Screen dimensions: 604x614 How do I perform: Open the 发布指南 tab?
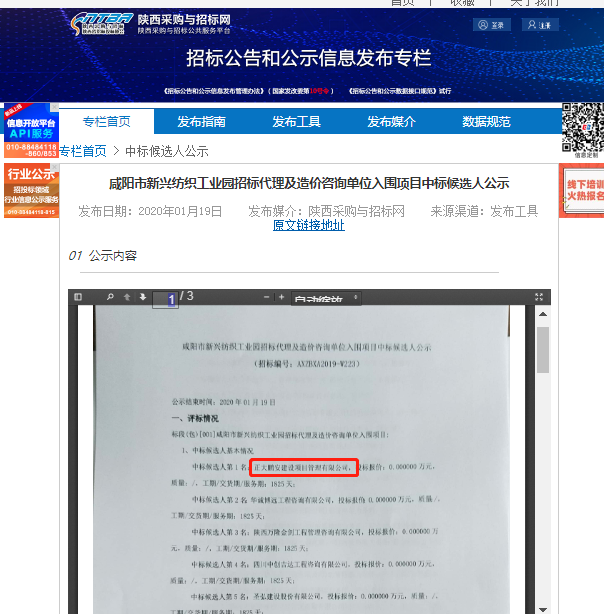pyautogui.click(x=201, y=122)
